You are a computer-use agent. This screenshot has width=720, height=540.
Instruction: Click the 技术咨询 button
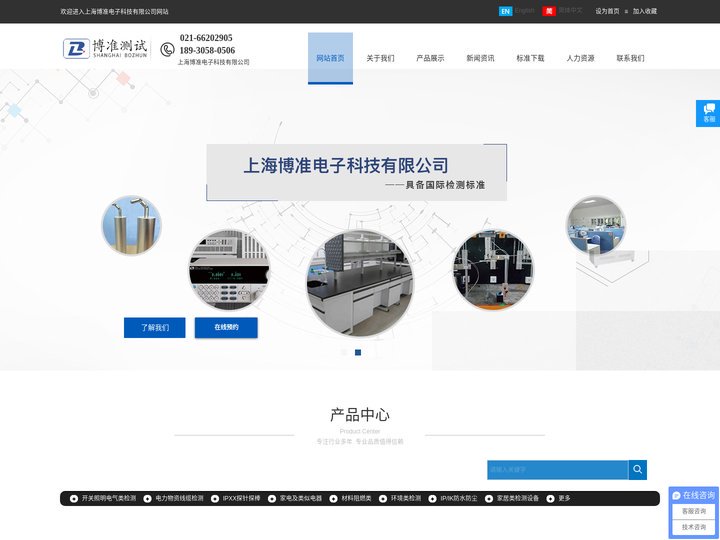pyautogui.click(x=694, y=527)
